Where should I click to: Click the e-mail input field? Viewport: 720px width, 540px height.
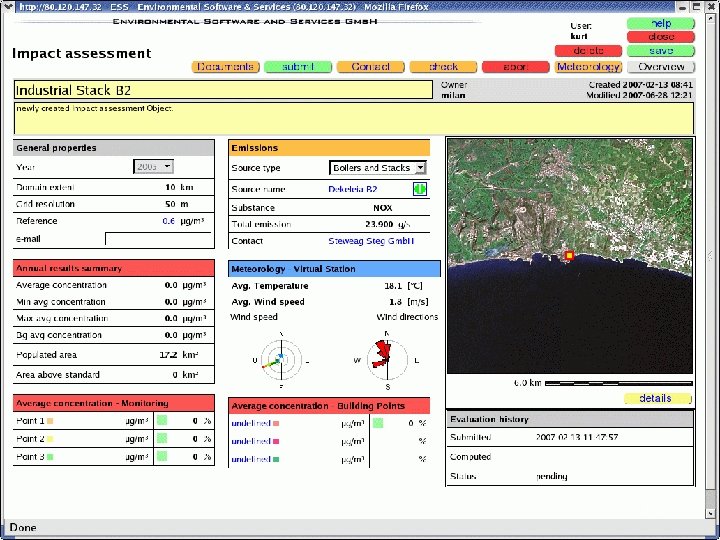coord(159,239)
